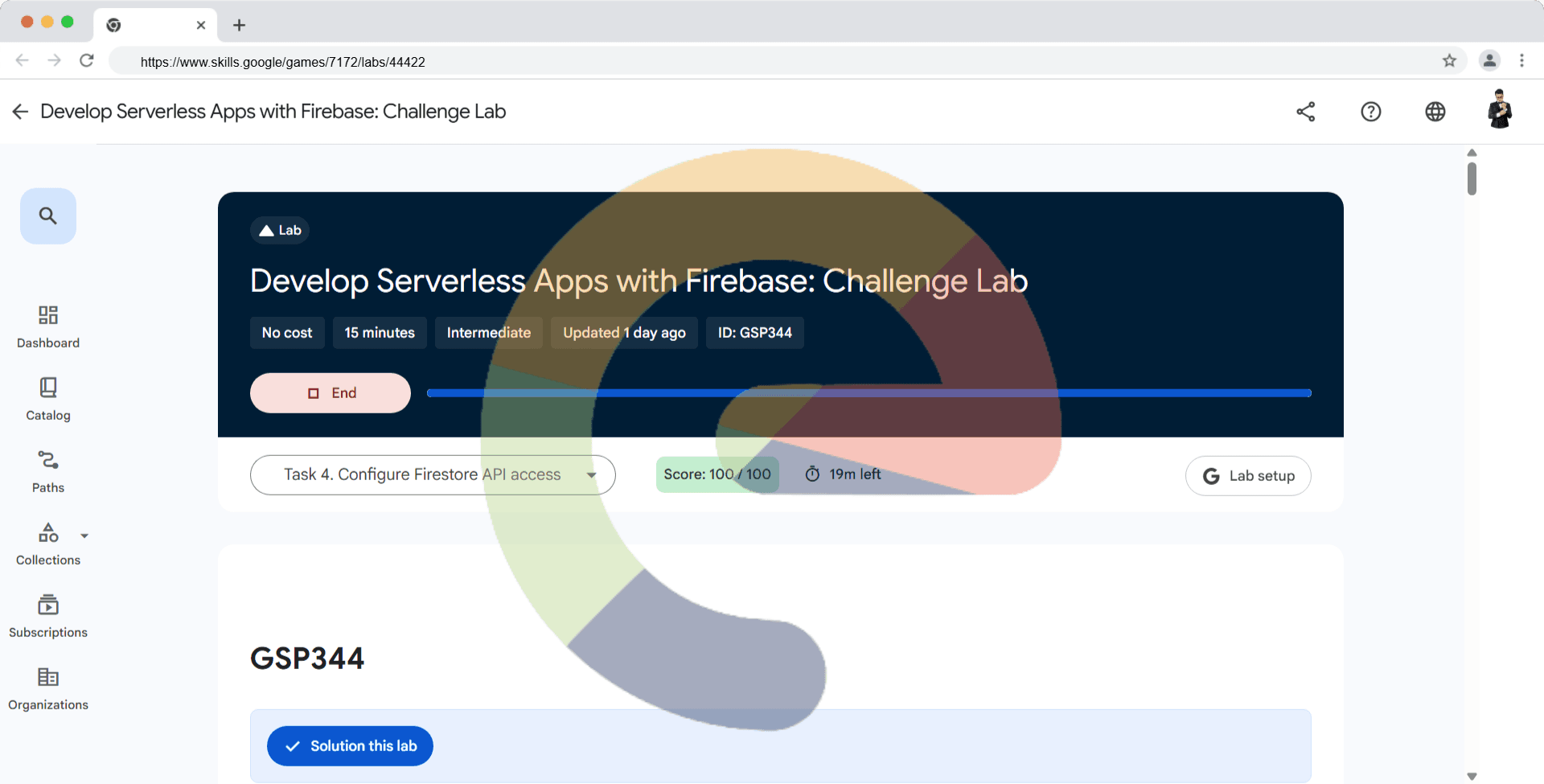This screenshot has height=784, width=1544.
Task: Open Dashboard in the sidebar
Action: [x=48, y=327]
